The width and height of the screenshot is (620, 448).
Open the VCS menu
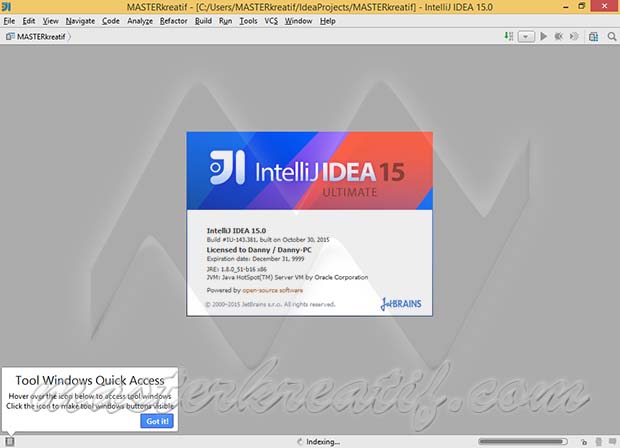click(271, 21)
